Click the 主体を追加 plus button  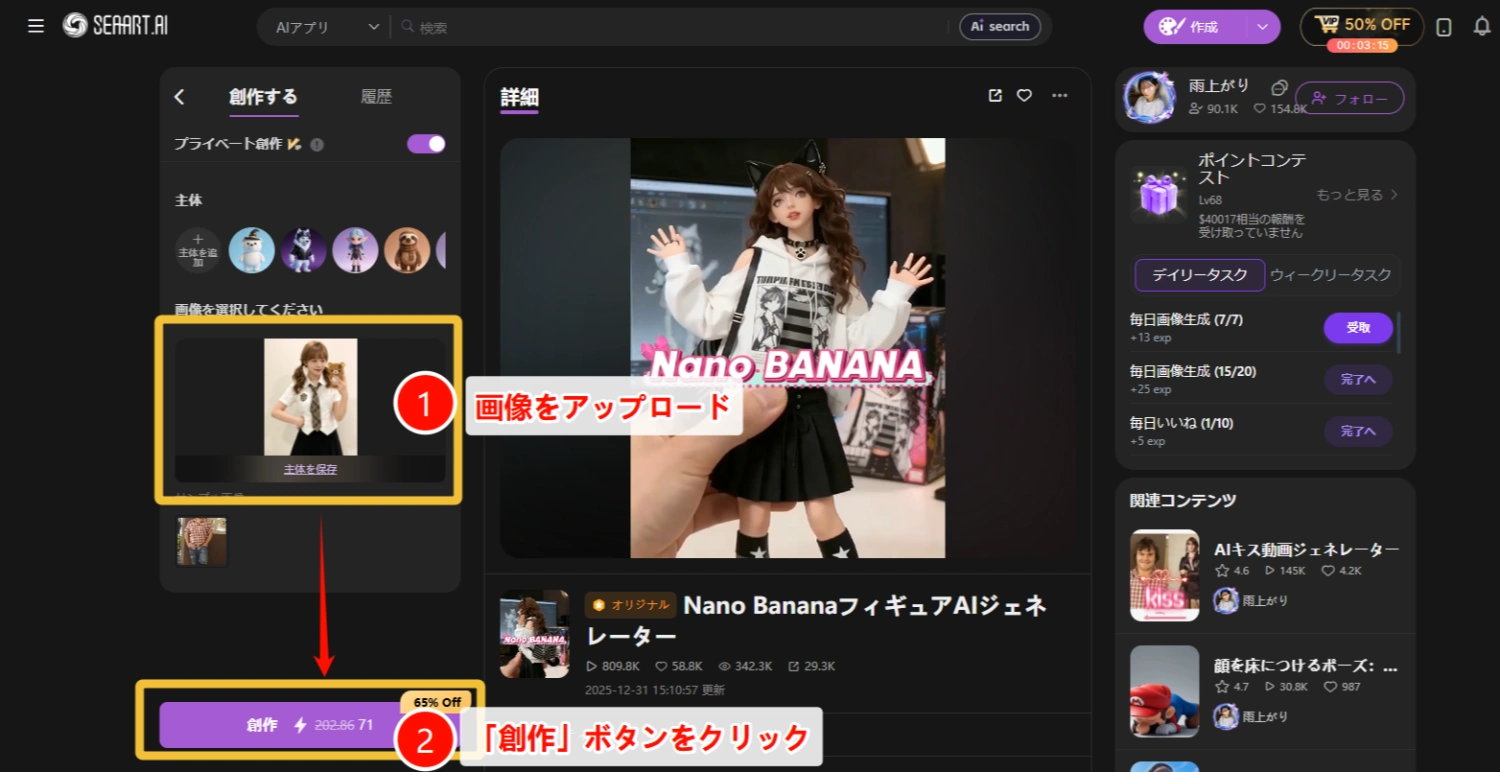[198, 250]
